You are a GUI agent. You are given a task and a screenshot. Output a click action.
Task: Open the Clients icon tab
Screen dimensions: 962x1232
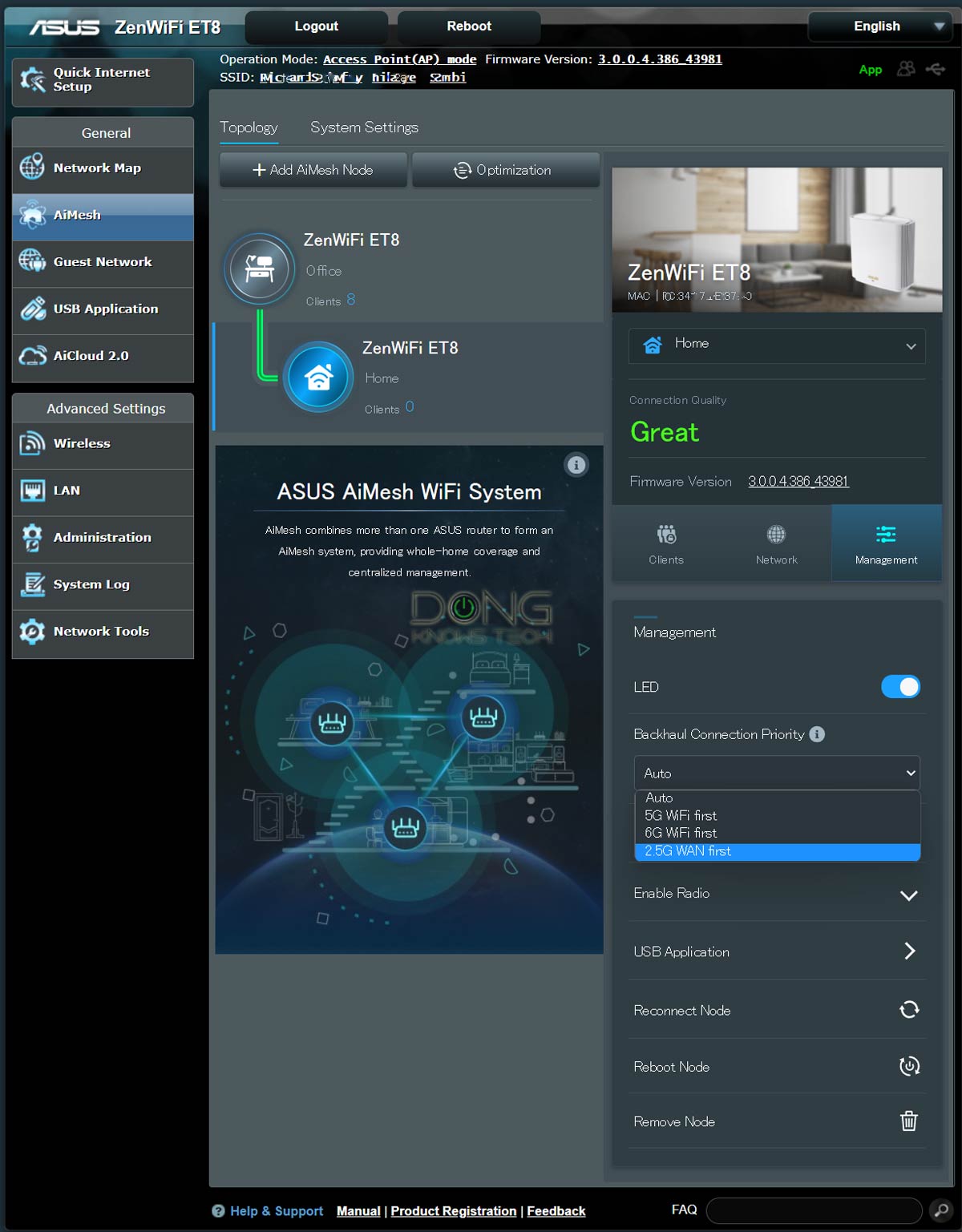pos(666,543)
